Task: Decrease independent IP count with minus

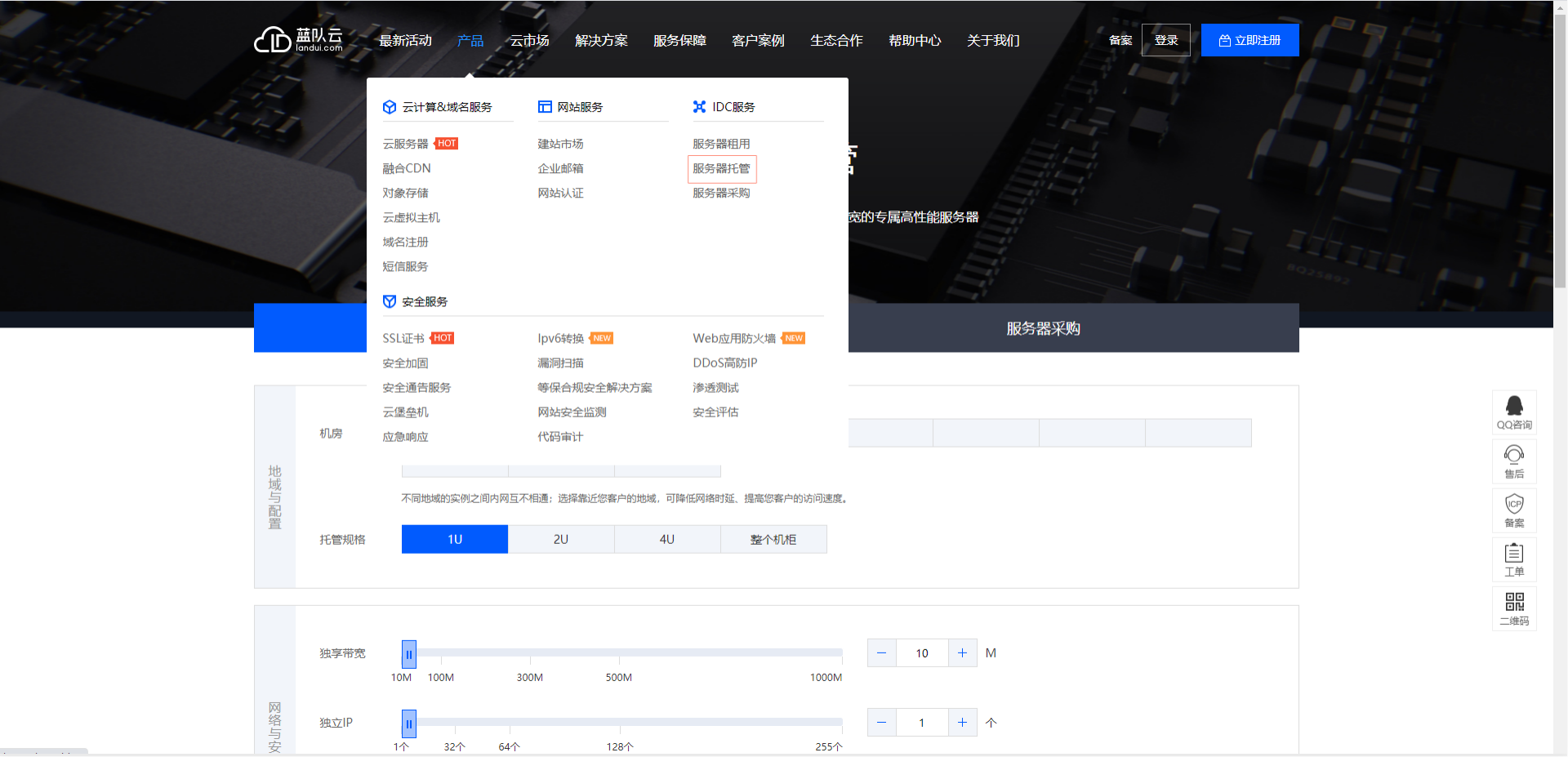Action: (x=881, y=723)
